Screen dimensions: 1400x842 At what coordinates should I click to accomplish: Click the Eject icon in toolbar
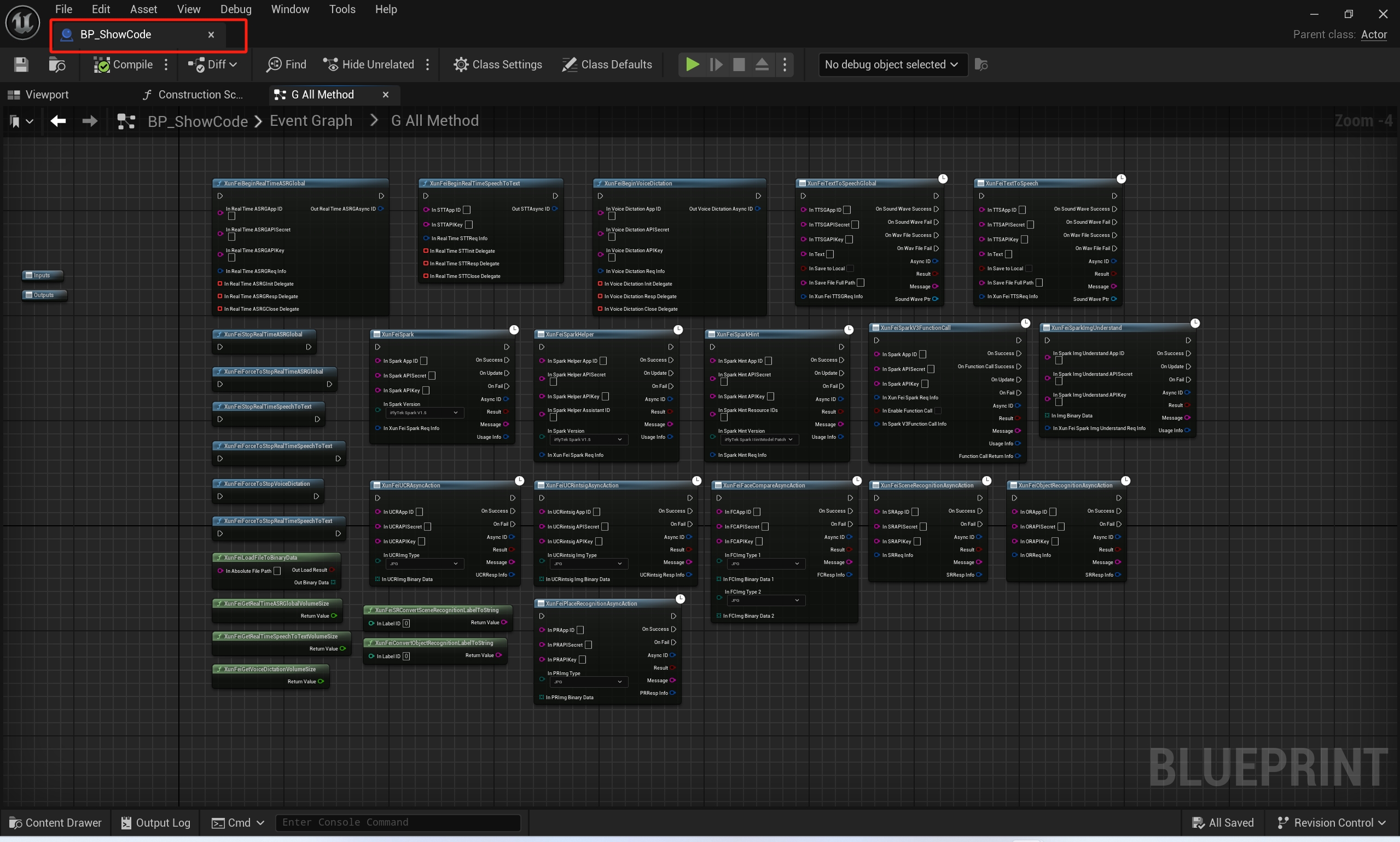(762, 65)
